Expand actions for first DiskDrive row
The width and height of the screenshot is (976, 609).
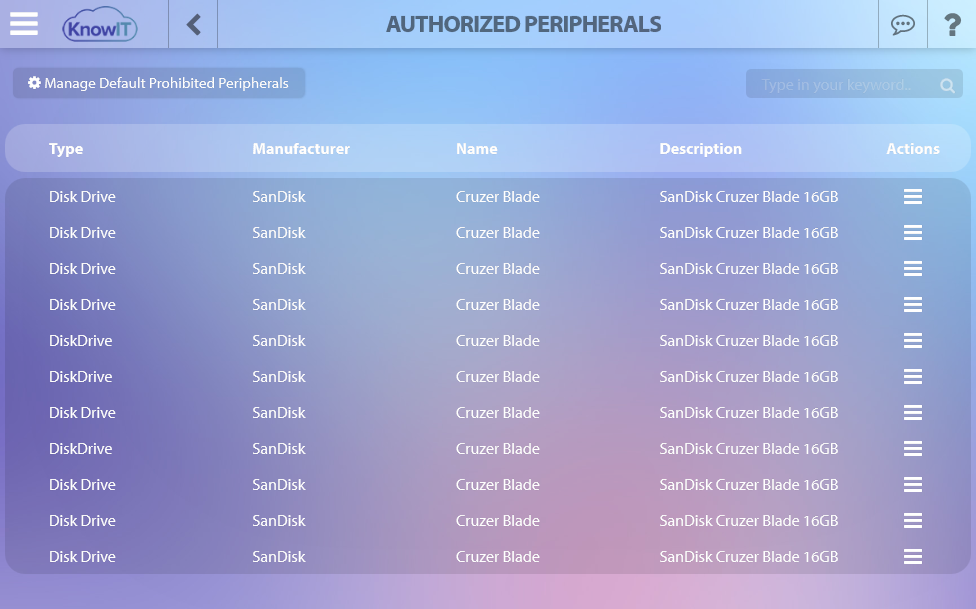click(x=913, y=341)
